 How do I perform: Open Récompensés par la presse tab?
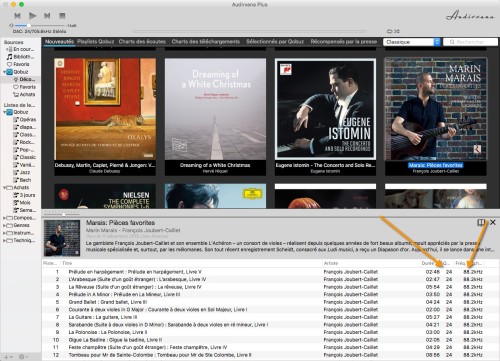pos(344,42)
